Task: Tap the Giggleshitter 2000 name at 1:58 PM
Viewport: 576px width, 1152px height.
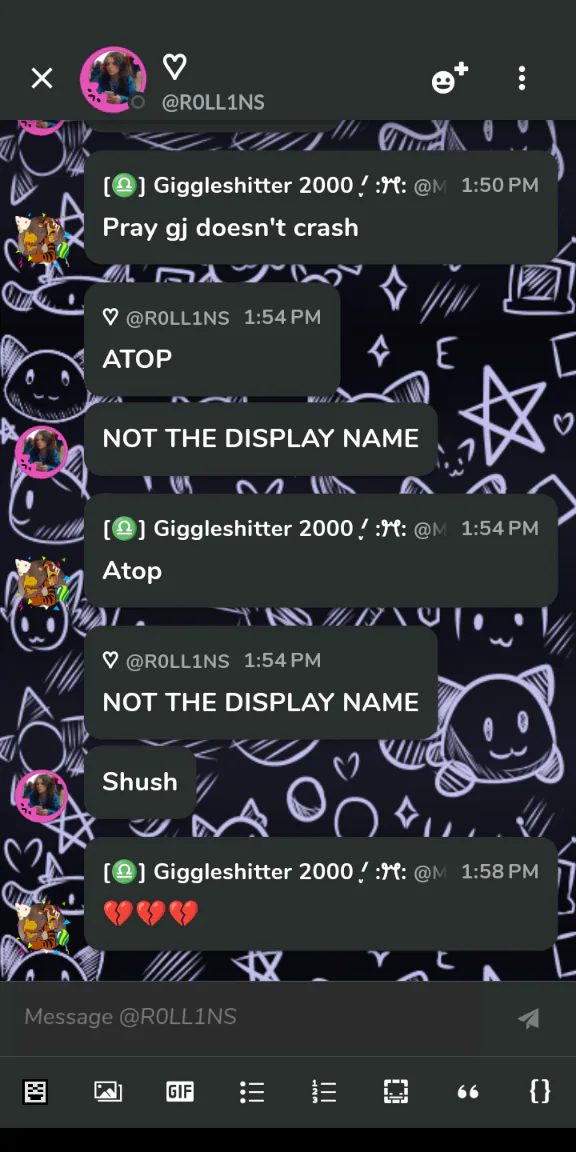Action: (254, 872)
